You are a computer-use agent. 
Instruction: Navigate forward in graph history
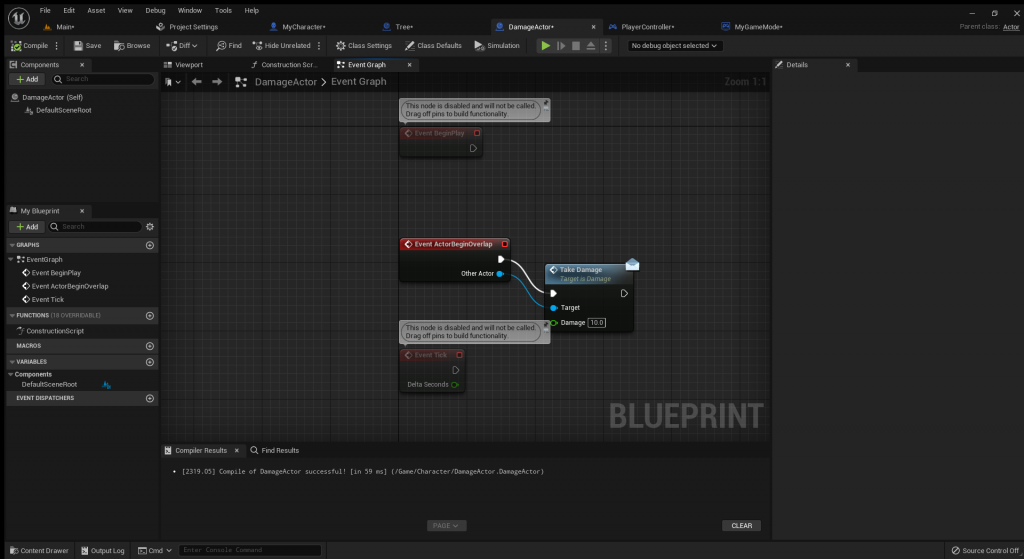click(x=217, y=82)
